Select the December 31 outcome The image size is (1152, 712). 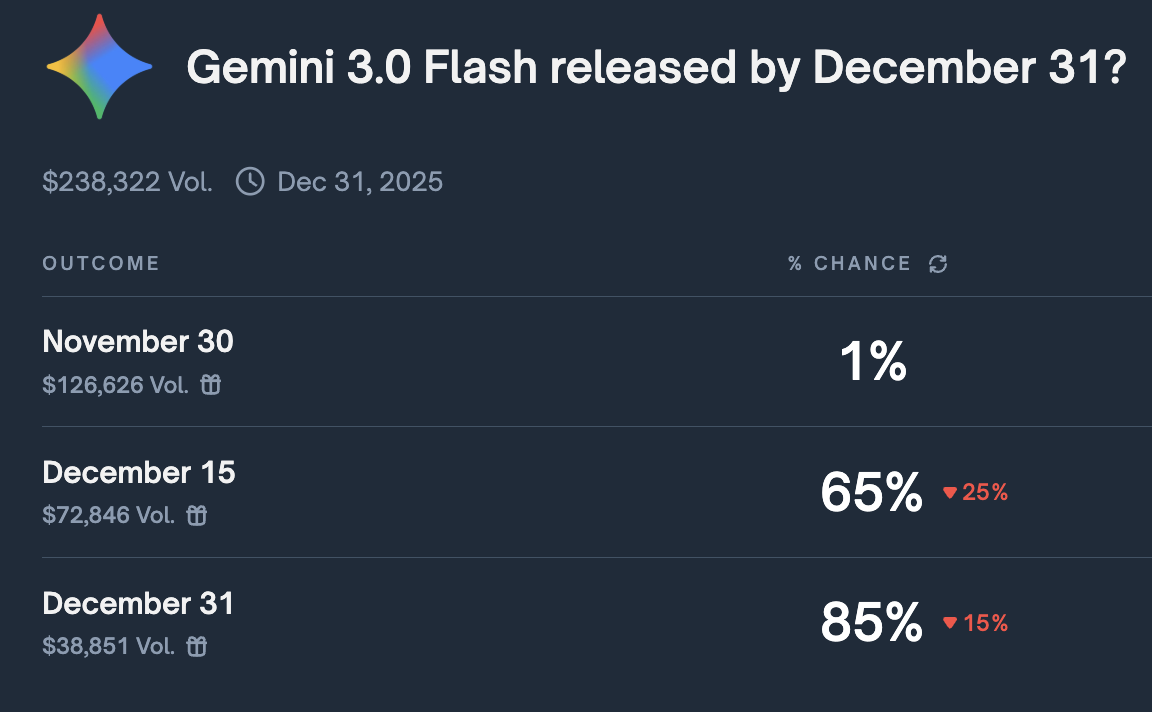tap(138, 603)
